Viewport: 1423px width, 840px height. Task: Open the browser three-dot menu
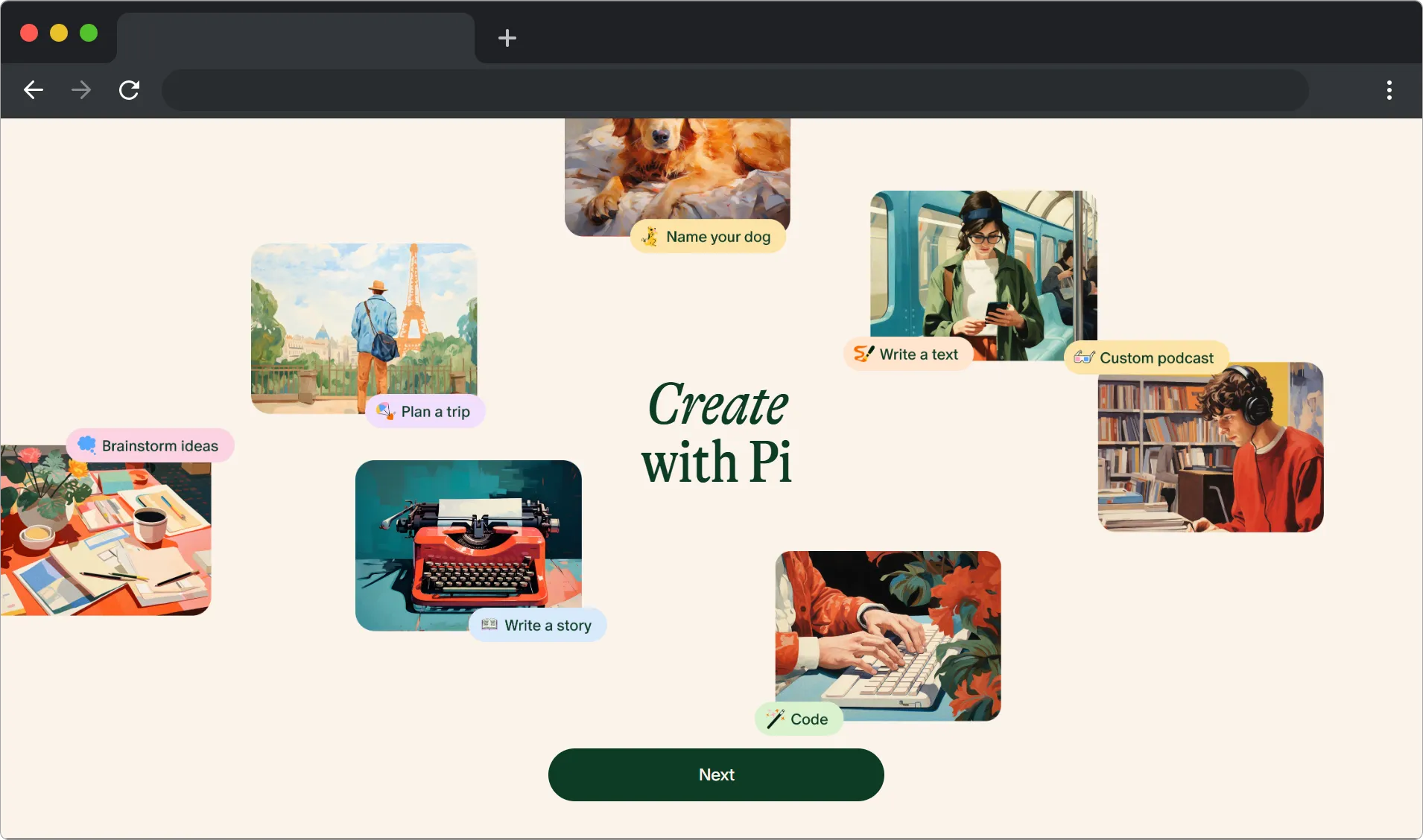[x=1389, y=90]
